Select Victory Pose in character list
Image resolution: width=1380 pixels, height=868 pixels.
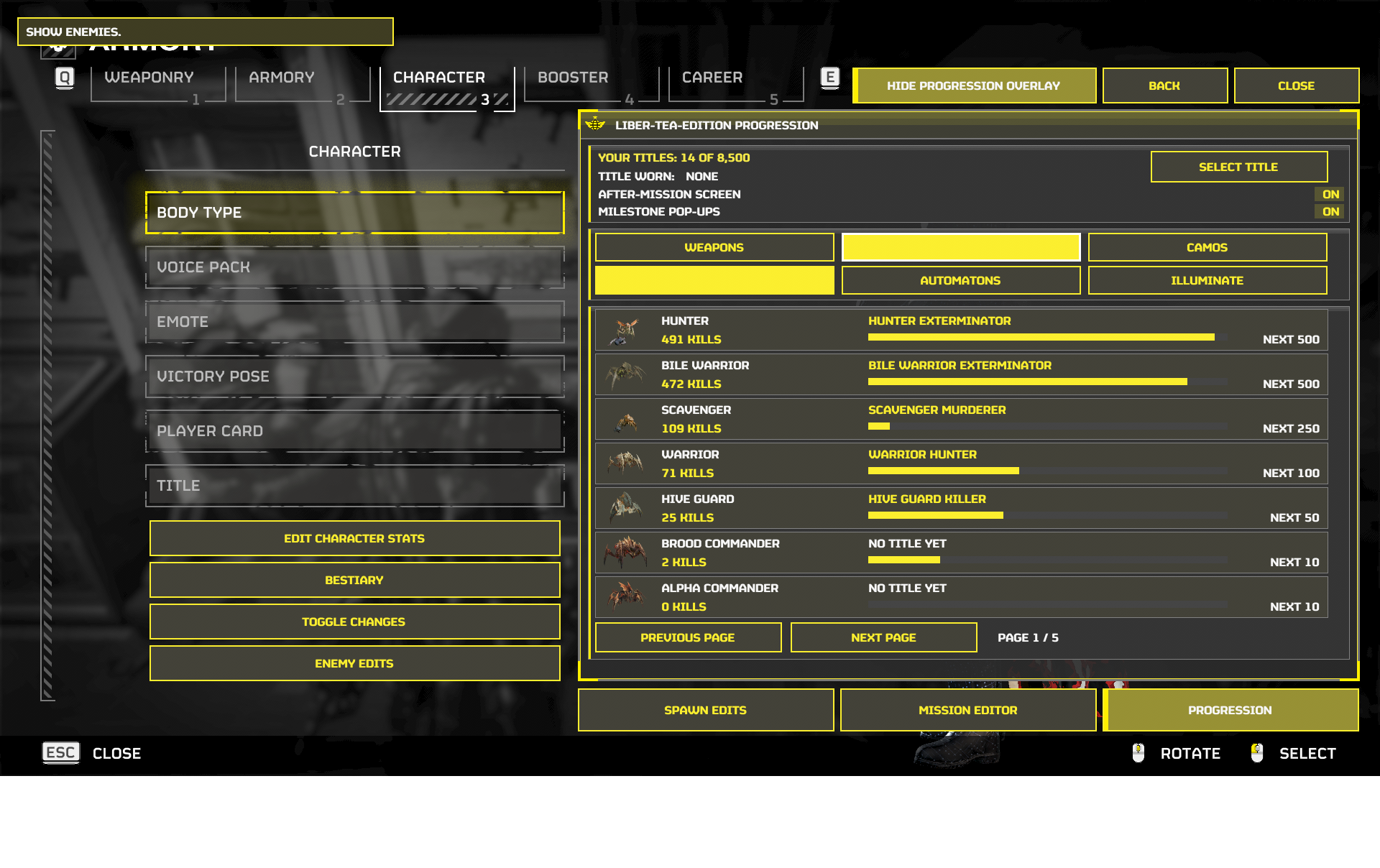[355, 377]
